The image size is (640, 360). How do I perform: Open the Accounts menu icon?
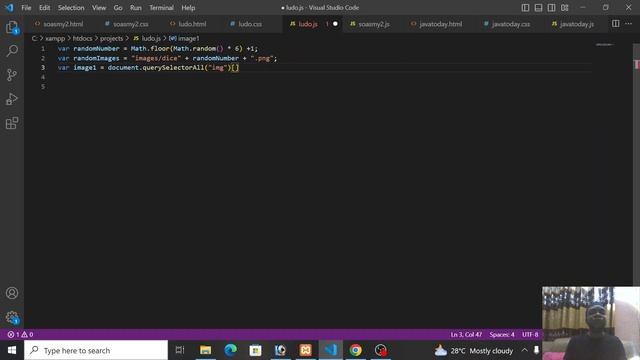pos(12,293)
